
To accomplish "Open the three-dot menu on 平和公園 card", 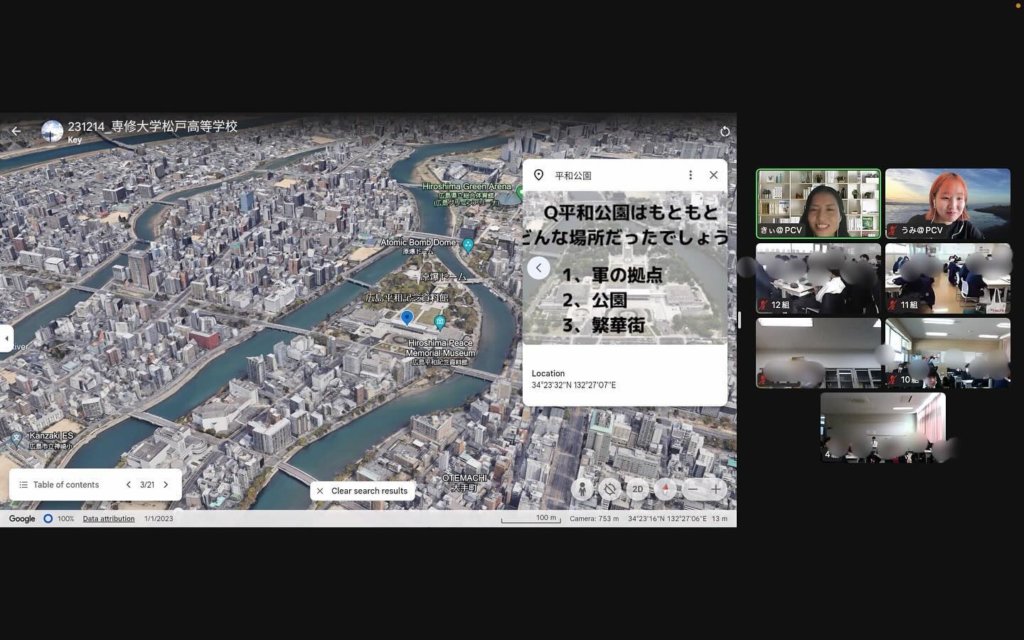I will [690, 175].
